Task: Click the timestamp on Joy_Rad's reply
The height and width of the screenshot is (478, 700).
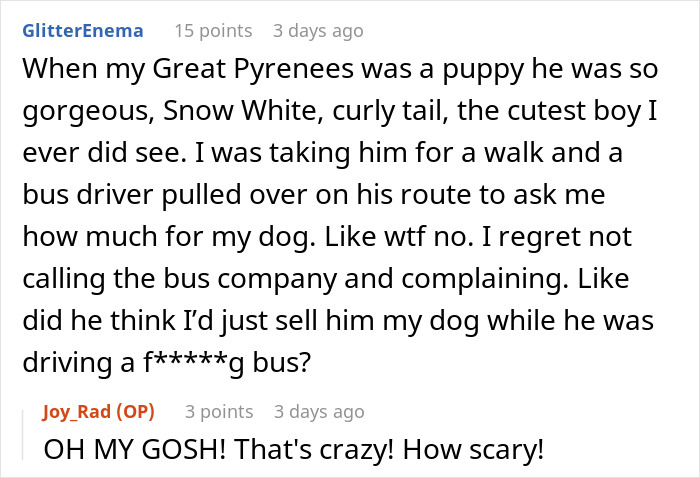Action: point(318,411)
